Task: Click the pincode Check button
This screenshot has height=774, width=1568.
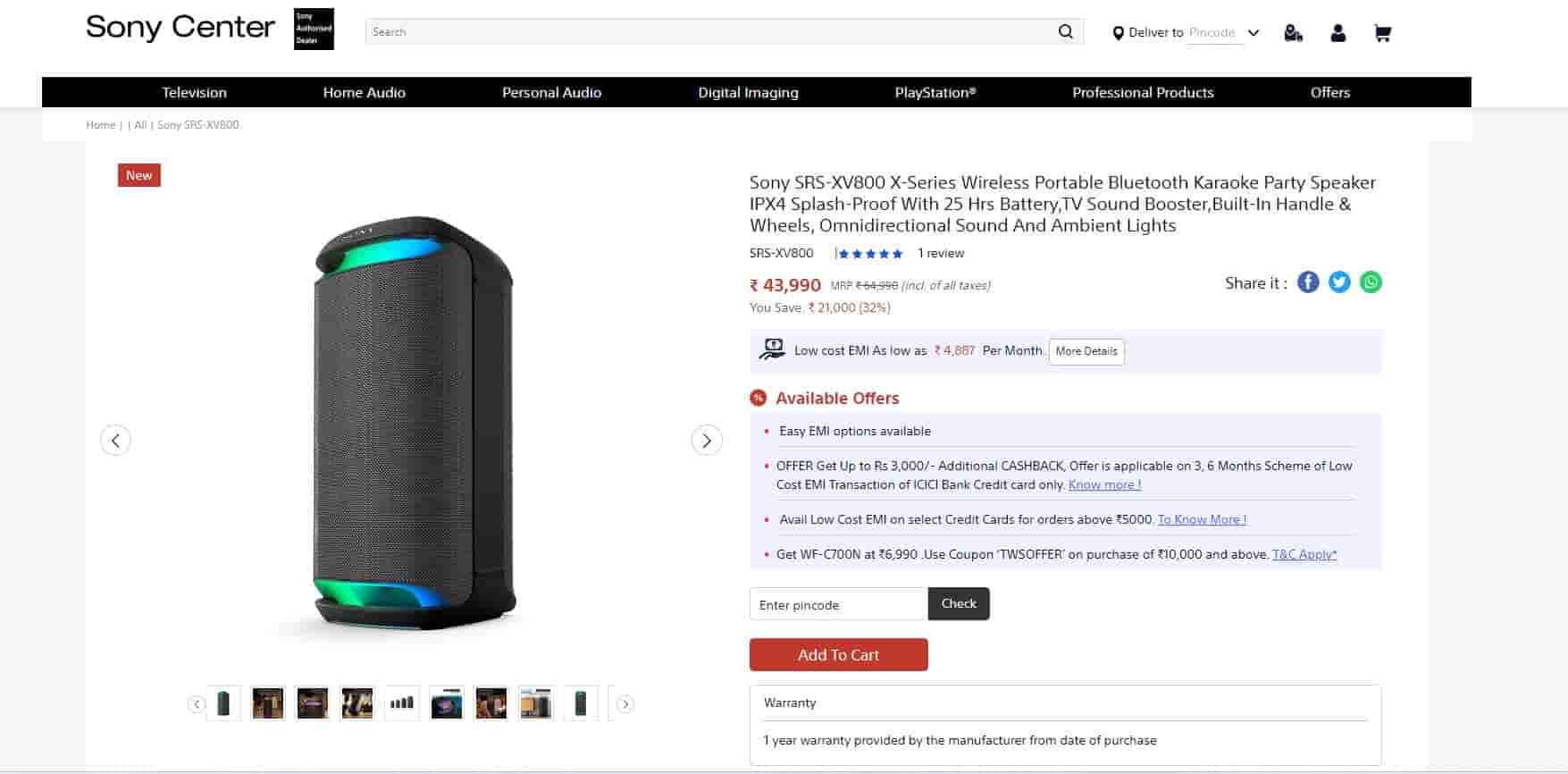Action: (x=959, y=603)
